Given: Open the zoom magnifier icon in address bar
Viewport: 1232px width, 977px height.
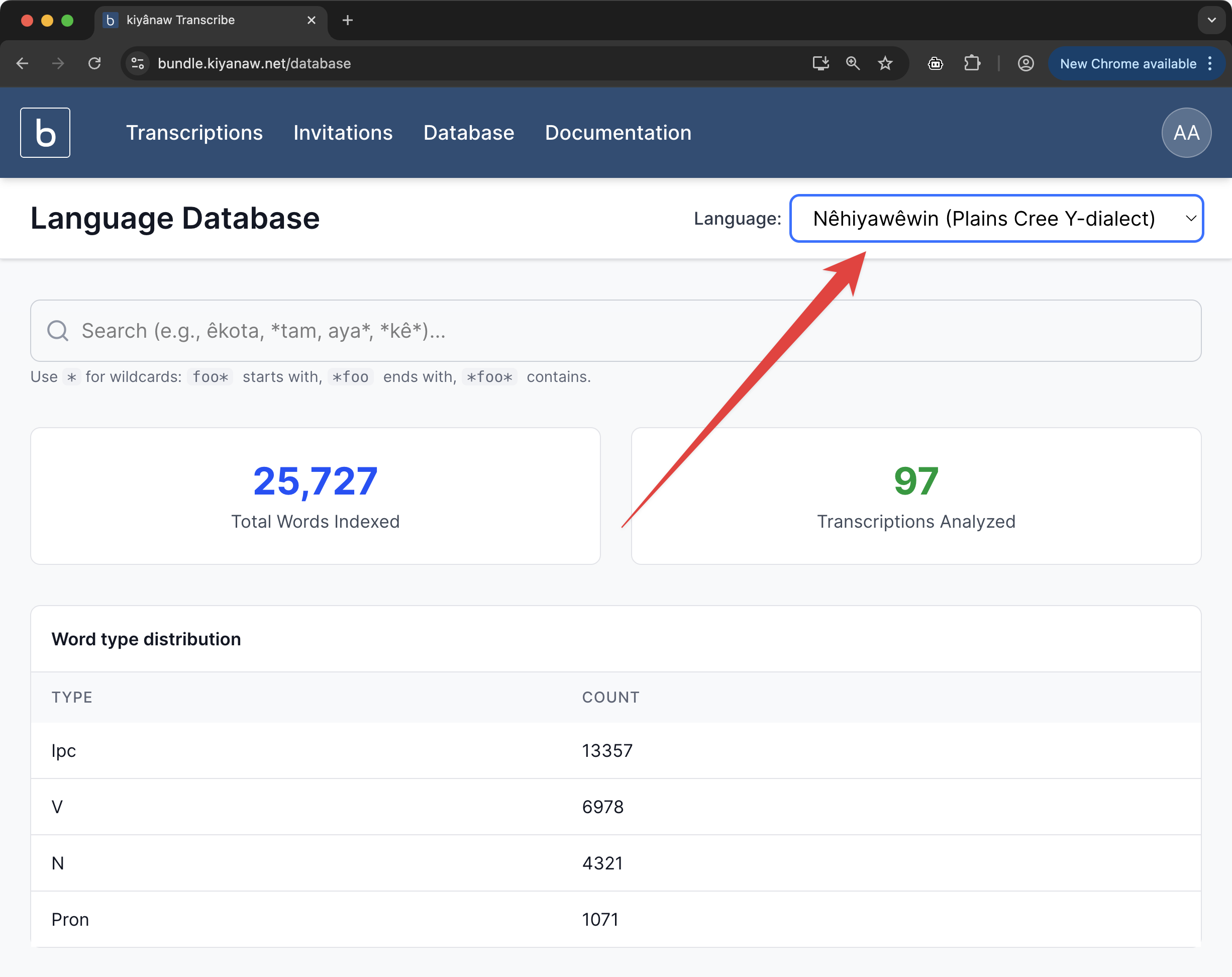Looking at the screenshot, I should coord(853,63).
